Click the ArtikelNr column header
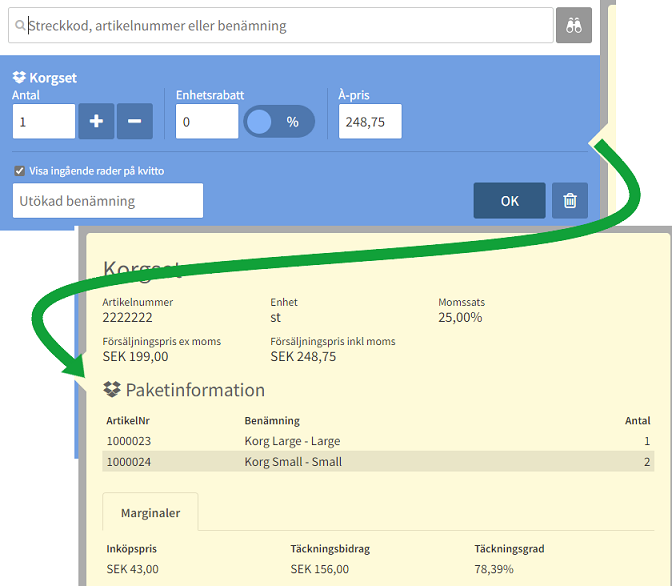672x586 pixels. (128, 421)
